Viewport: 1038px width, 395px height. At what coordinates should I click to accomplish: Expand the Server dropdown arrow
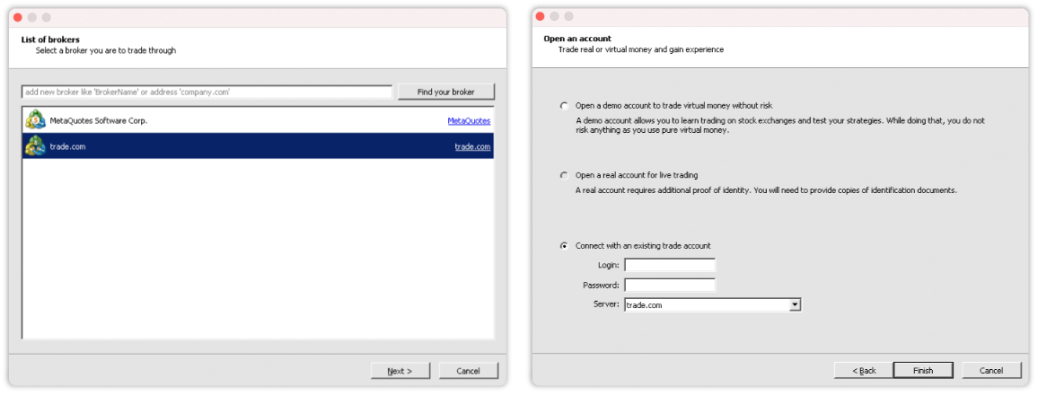click(x=795, y=305)
